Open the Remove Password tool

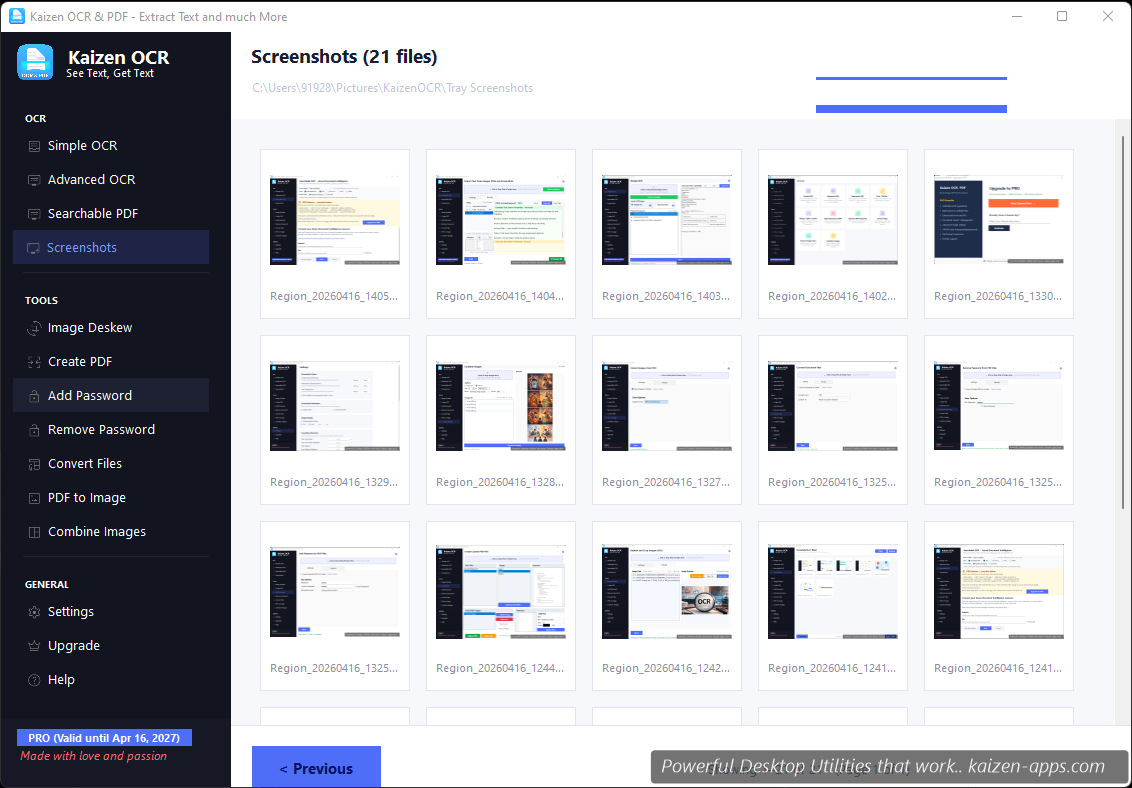[x=99, y=429]
